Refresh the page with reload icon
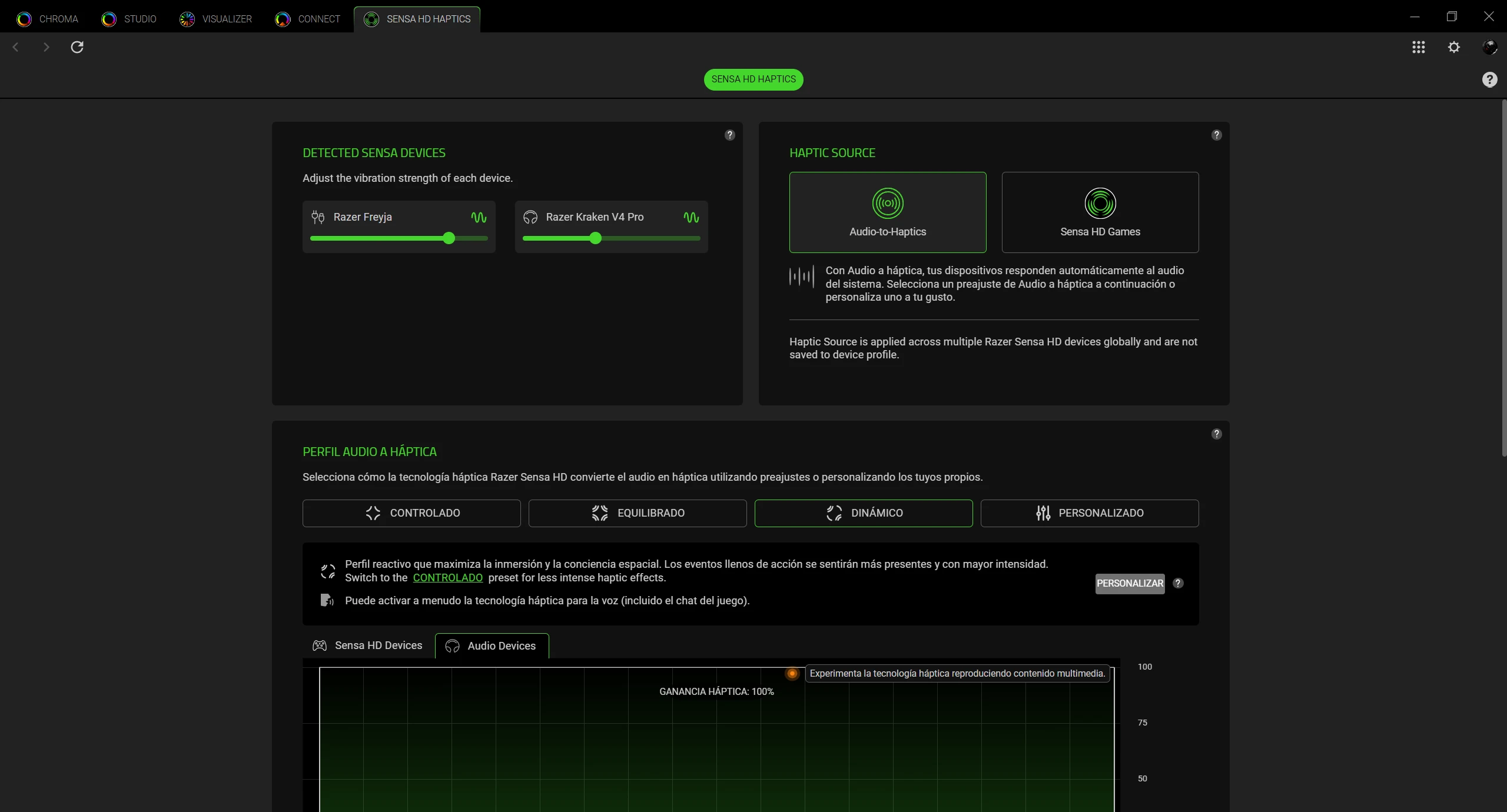1507x812 pixels. point(77,47)
